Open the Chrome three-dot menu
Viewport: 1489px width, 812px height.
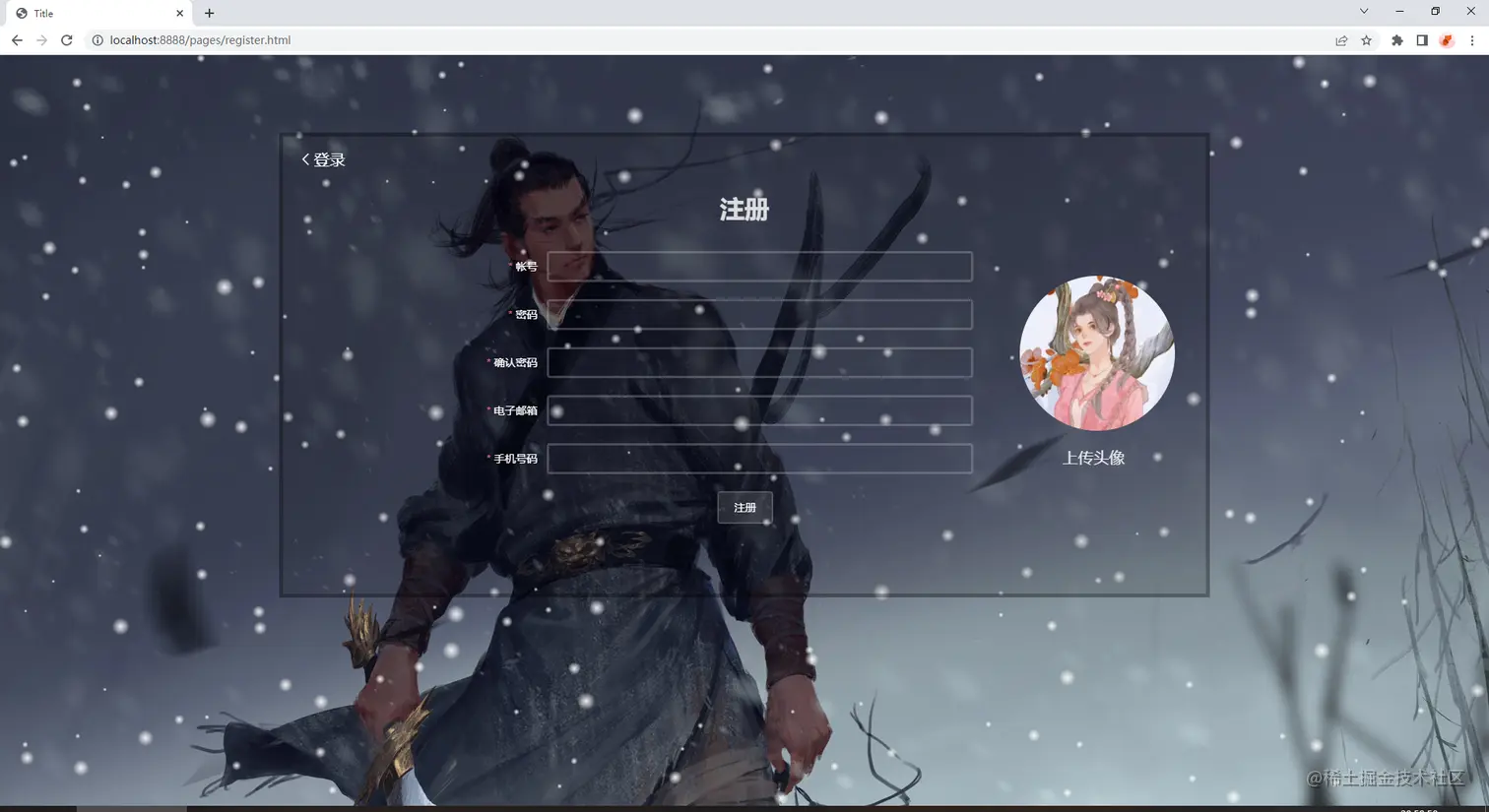(x=1472, y=40)
